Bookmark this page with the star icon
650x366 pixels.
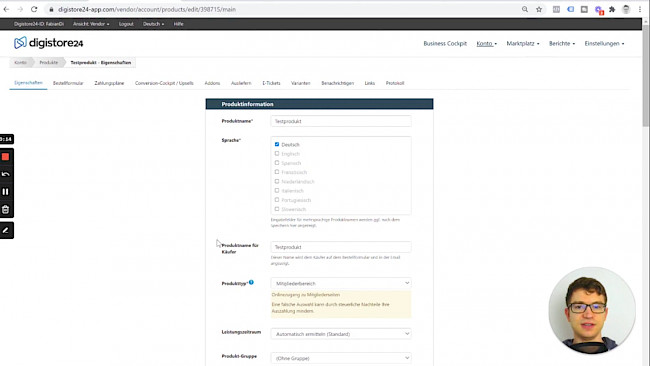coord(539,9)
